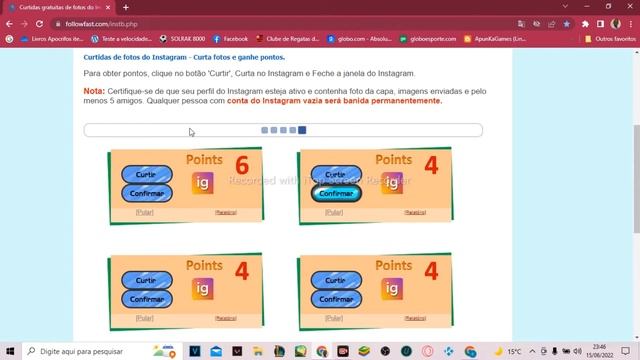640x360 pixels.
Task: Open the taskbar weather widget
Action: [x=164, y=351]
